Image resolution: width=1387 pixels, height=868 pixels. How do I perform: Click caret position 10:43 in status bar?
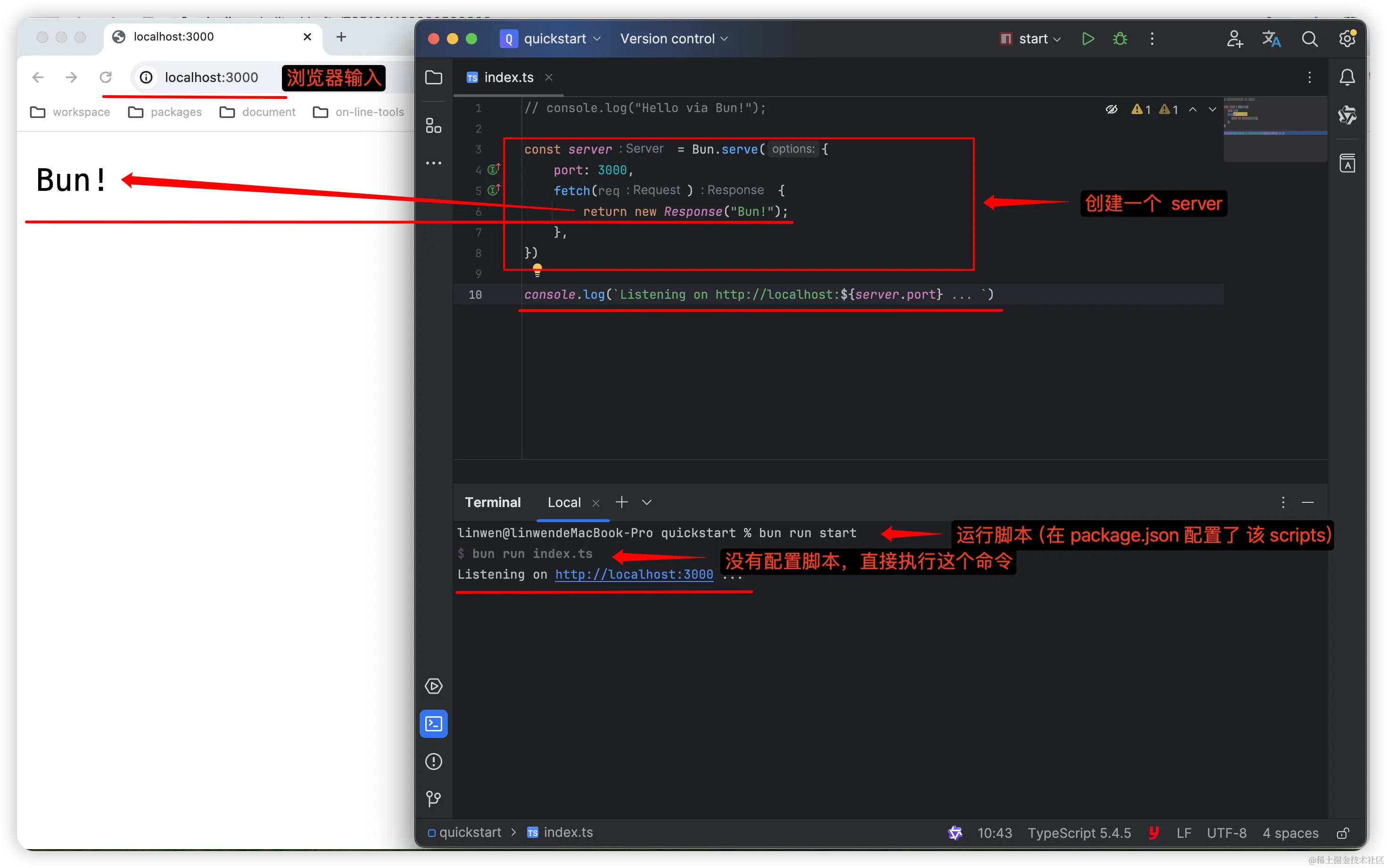(x=995, y=833)
